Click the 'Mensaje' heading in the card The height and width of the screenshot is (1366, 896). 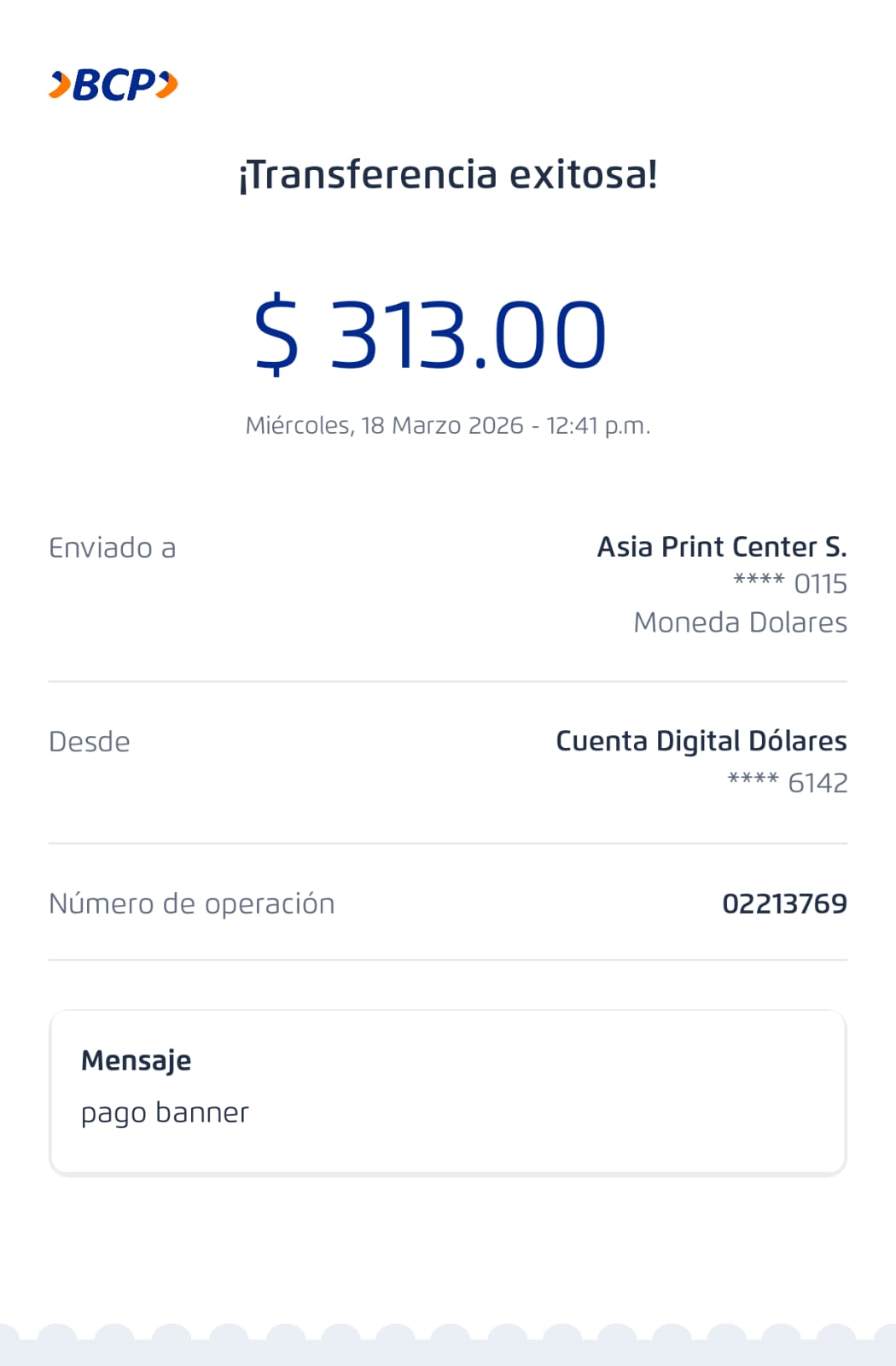[x=136, y=1060]
